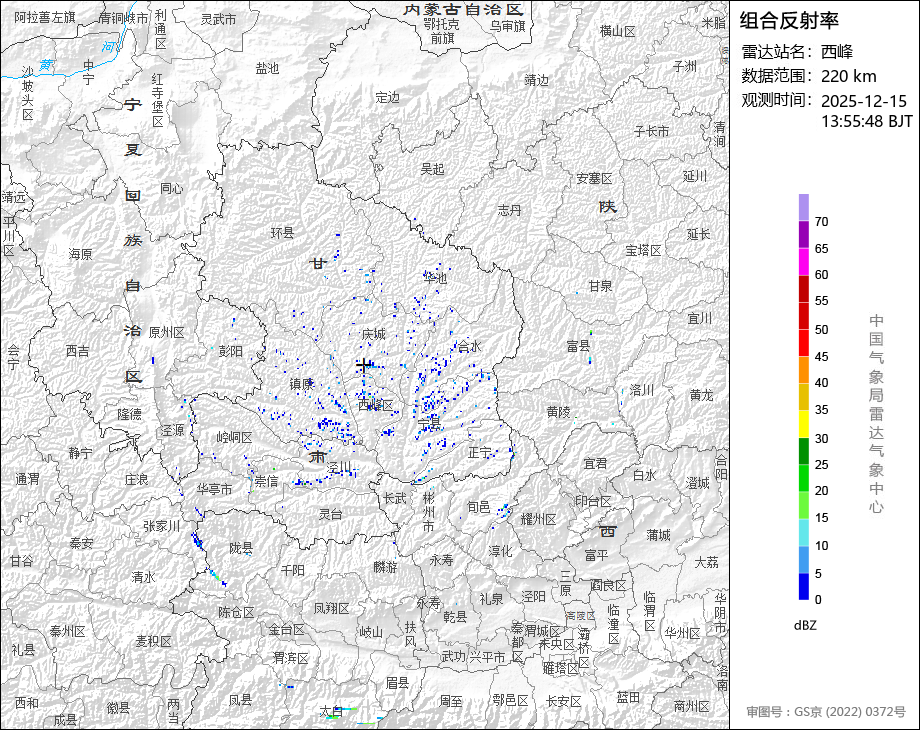920x730 pixels.
Task: Click the 组合反射率 title text
Action: tap(789, 21)
